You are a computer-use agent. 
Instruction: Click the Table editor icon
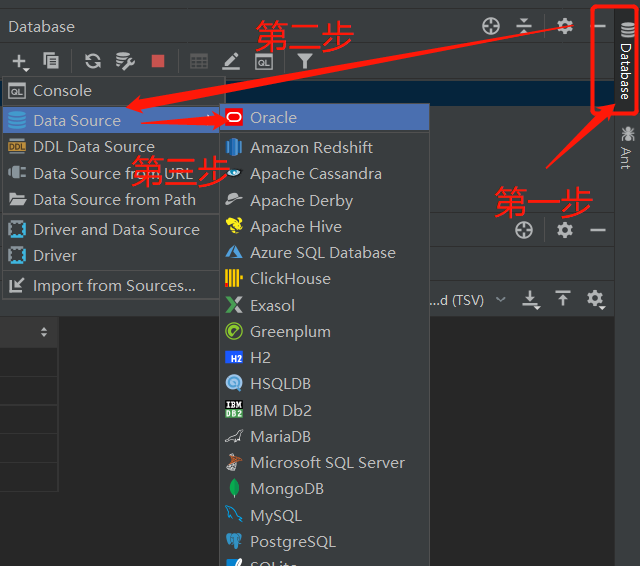[199, 62]
